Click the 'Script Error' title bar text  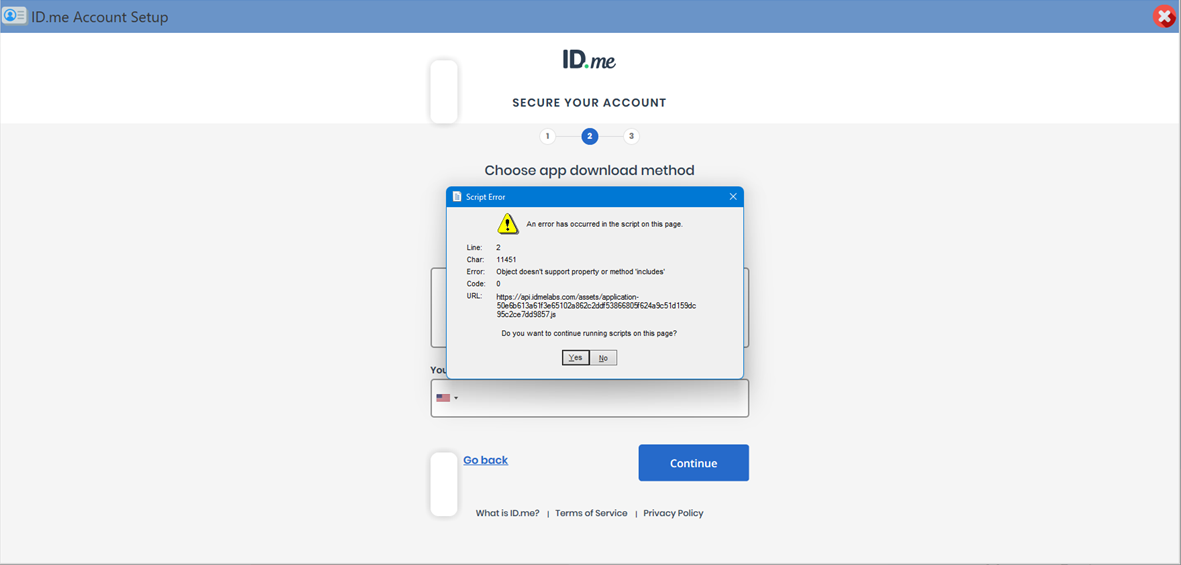click(486, 197)
